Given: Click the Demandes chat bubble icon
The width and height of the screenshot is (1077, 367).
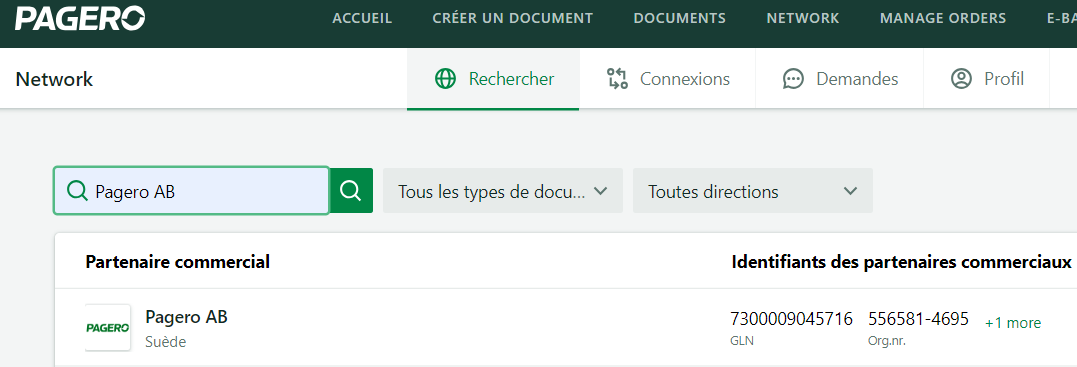Looking at the screenshot, I should (793, 79).
